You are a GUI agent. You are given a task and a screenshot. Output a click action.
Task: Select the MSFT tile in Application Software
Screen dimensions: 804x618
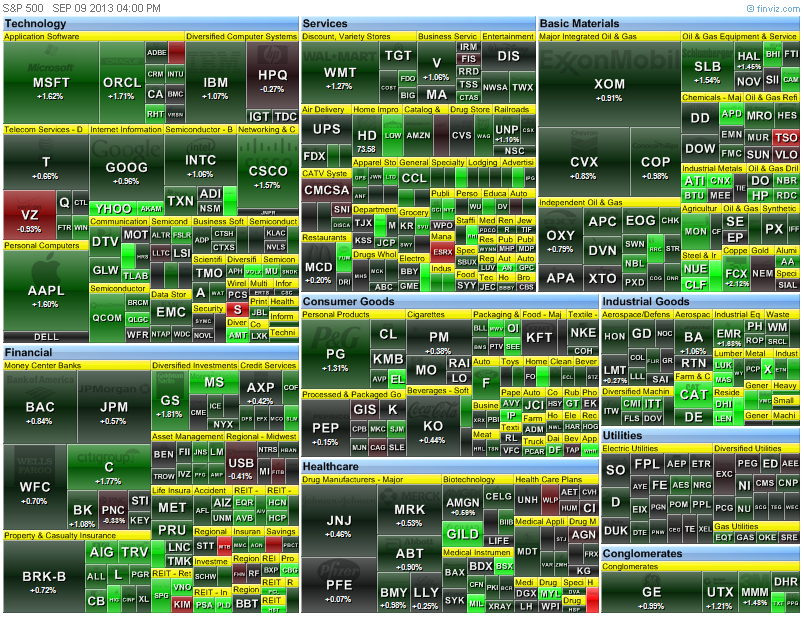coord(51,83)
